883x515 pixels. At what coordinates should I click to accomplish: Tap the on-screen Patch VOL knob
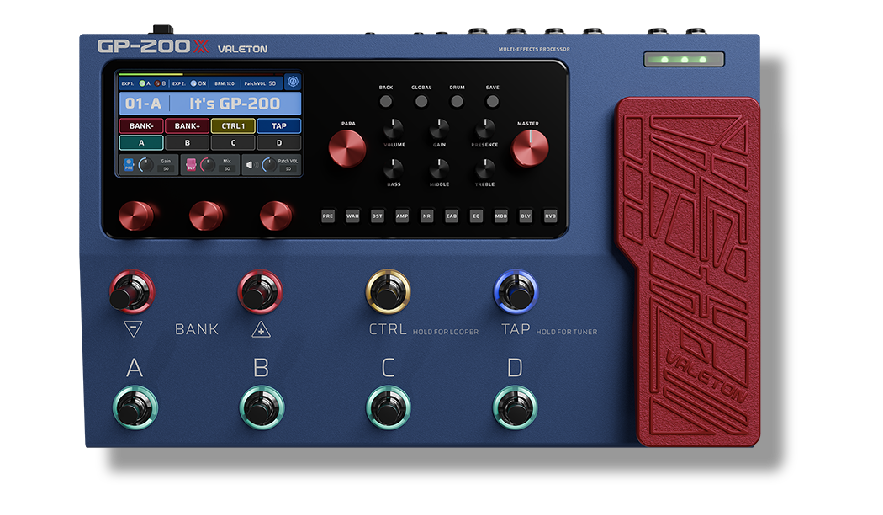[269, 165]
